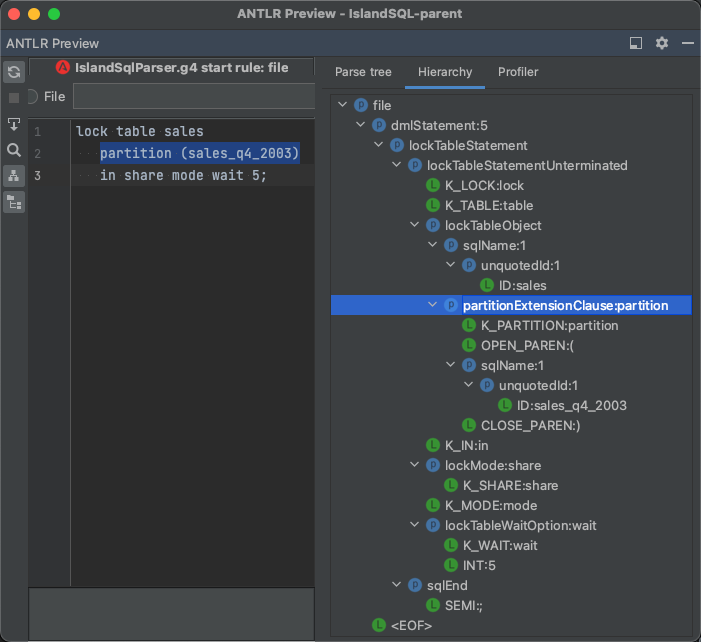Open the ANTLR Preview settings gear
Screen dimensions: 701x642
(662, 43)
